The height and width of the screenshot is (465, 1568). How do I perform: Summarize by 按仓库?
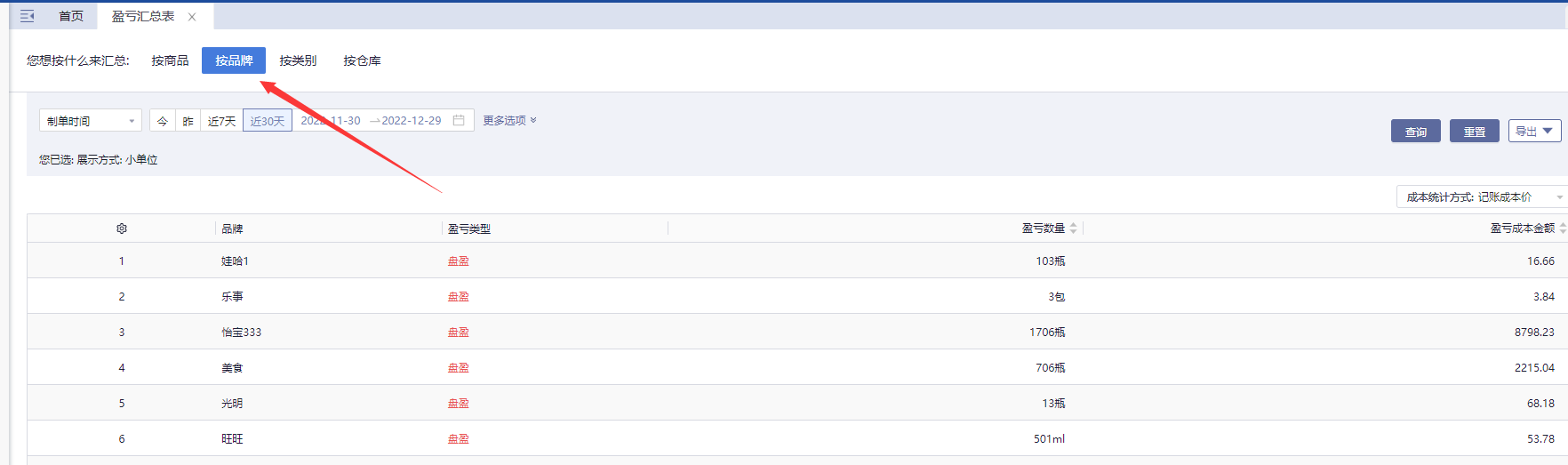362,60
